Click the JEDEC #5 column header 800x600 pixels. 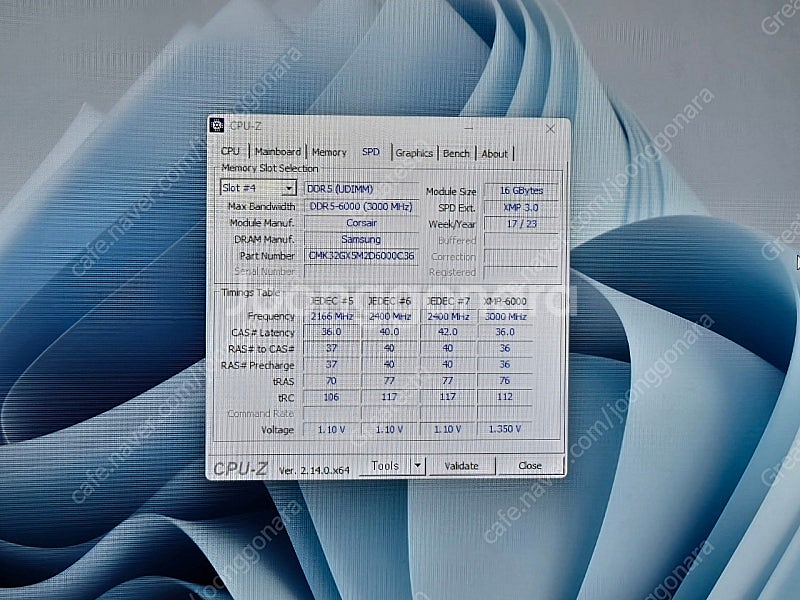coord(332,301)
